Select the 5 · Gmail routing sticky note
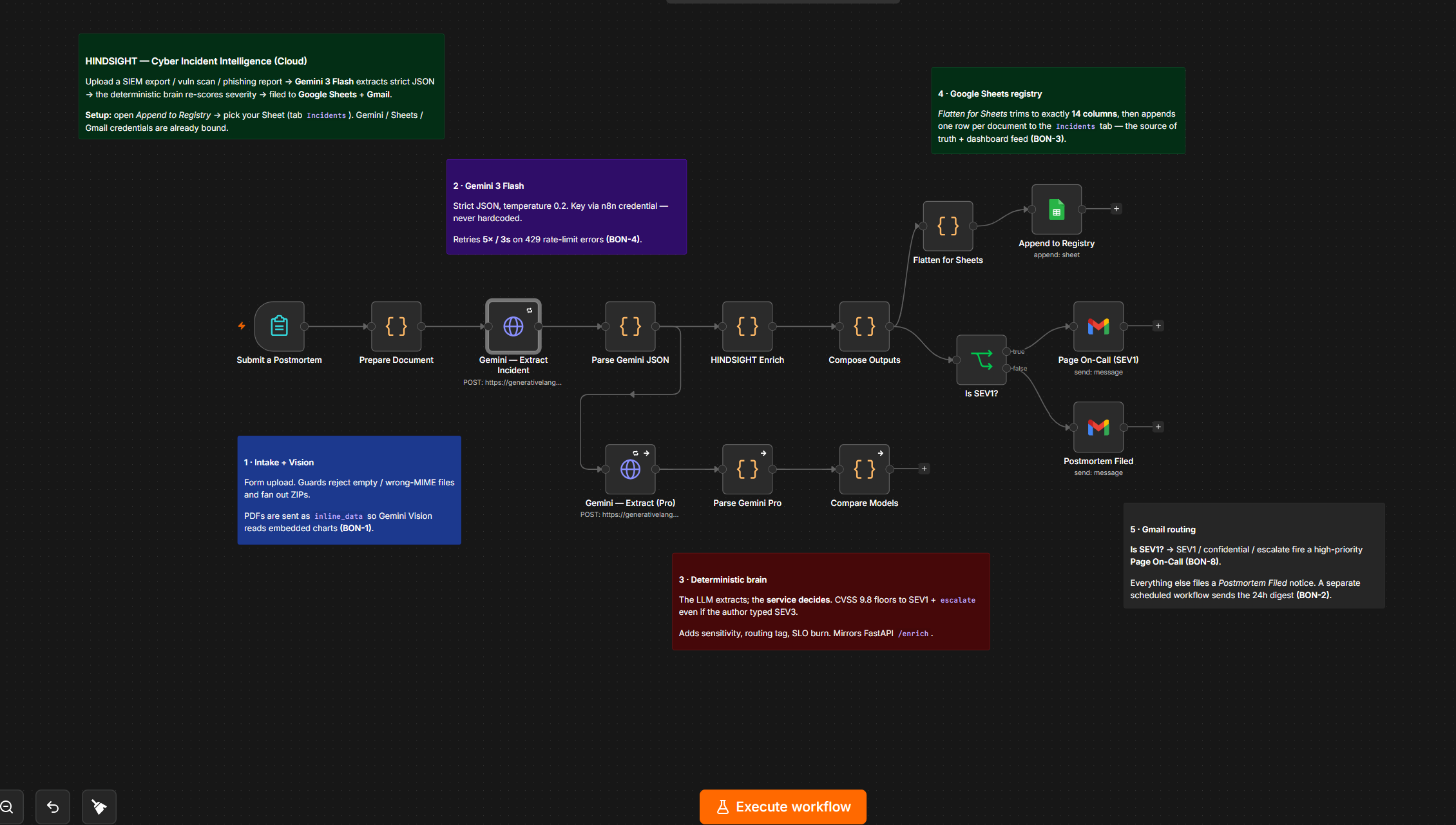1456x825 pixels. (x=1254, y=556)
